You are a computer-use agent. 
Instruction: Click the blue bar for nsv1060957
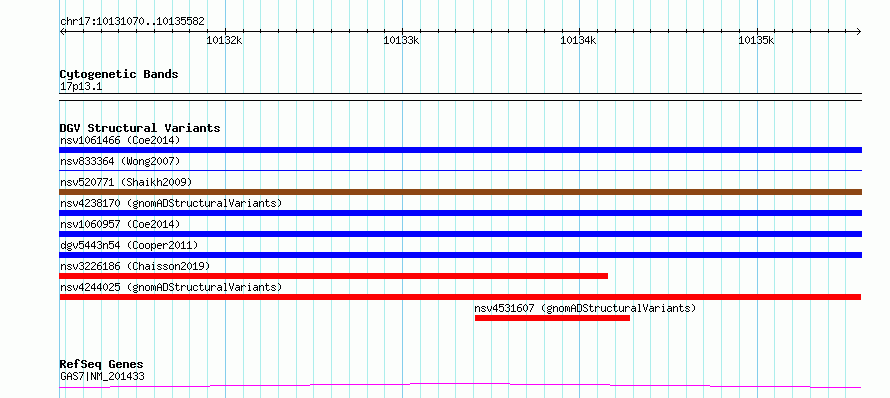pyautogui.click(x=460, y=234)
